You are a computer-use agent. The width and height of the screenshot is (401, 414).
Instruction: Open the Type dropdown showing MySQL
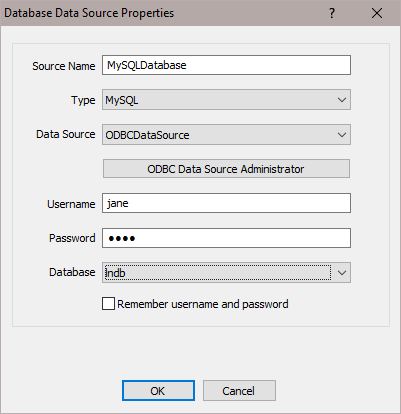226,100
